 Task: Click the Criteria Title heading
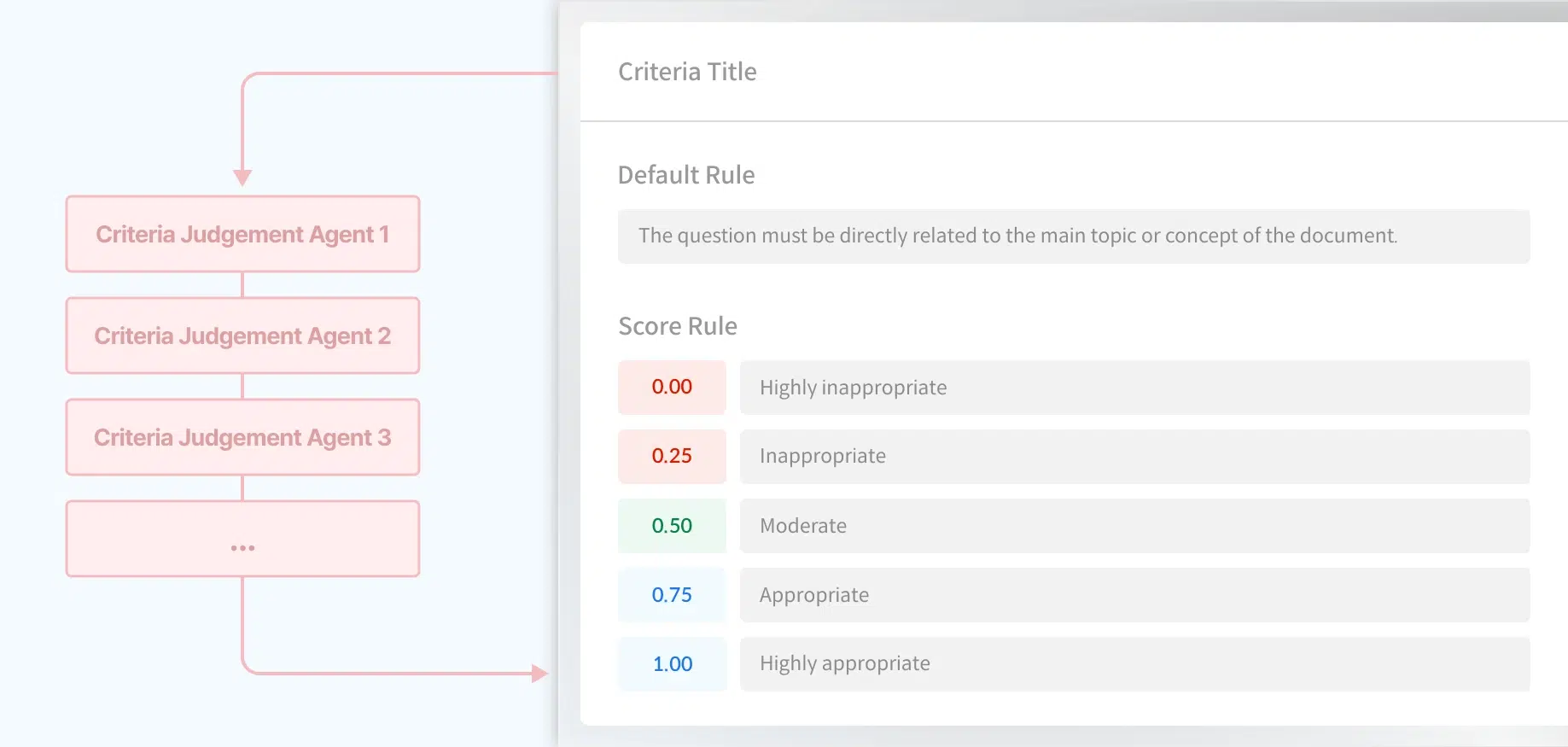[x=687, y=72]
